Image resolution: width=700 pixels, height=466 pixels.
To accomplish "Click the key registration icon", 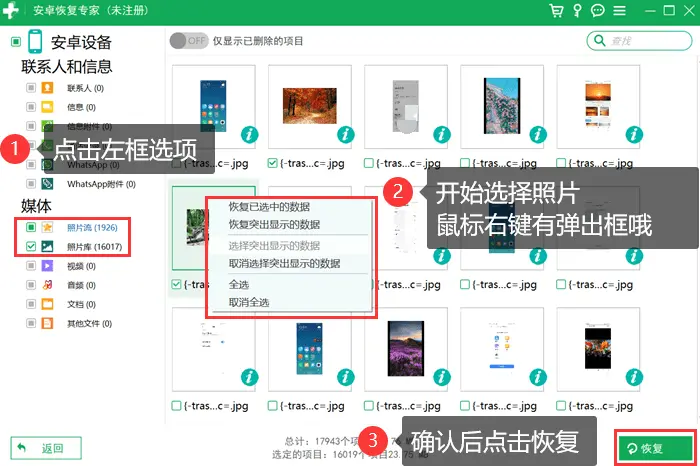I will (x=577, y=10).
